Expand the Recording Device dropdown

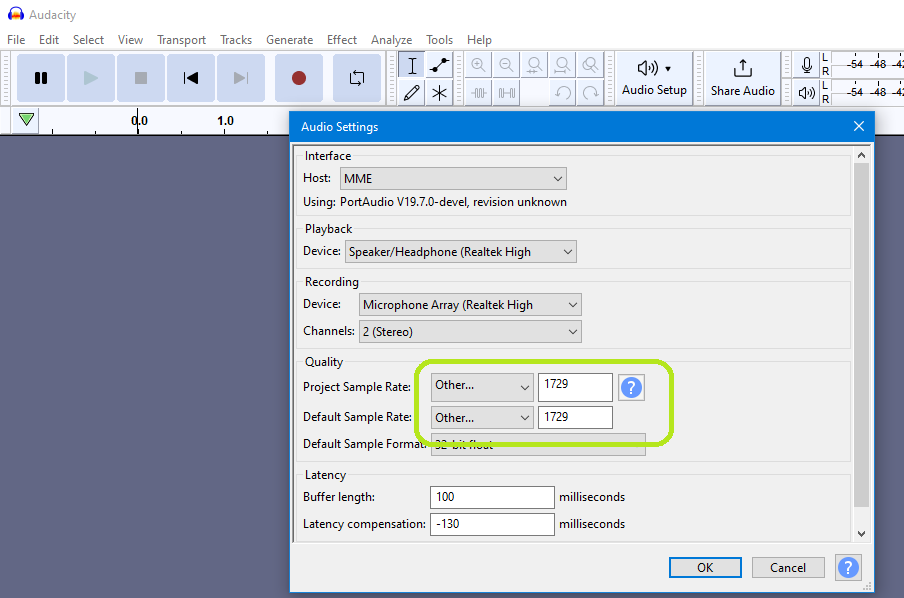[x=470, y=304]
